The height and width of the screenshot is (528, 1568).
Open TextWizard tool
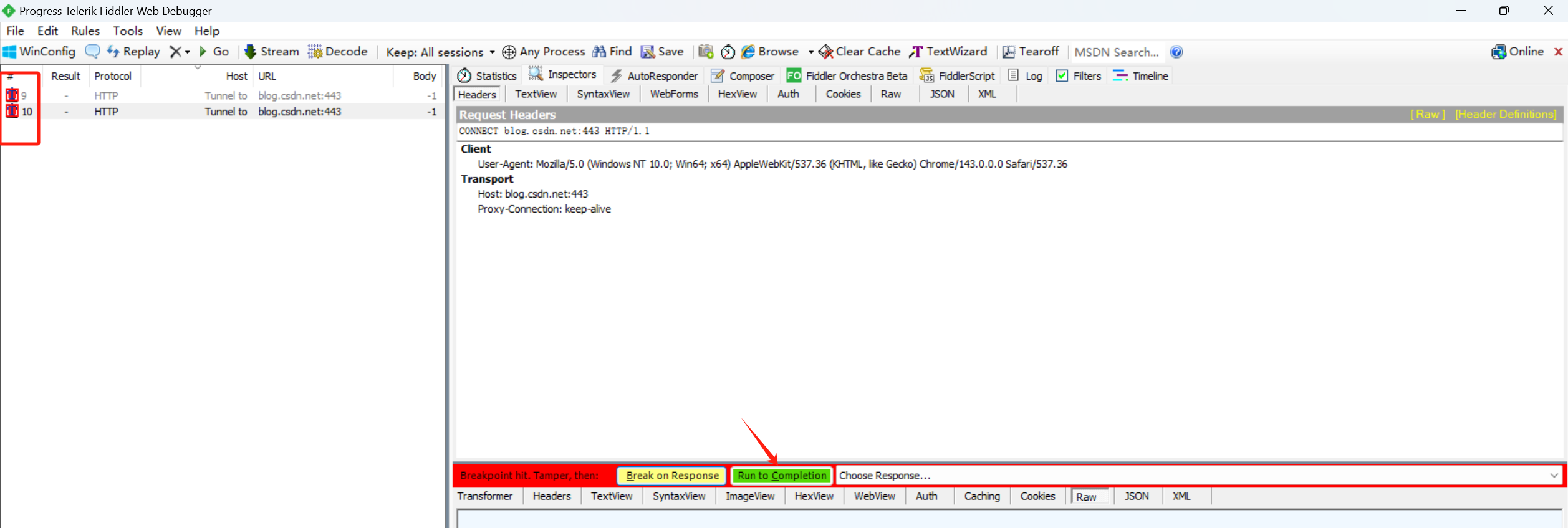point(948,52)
